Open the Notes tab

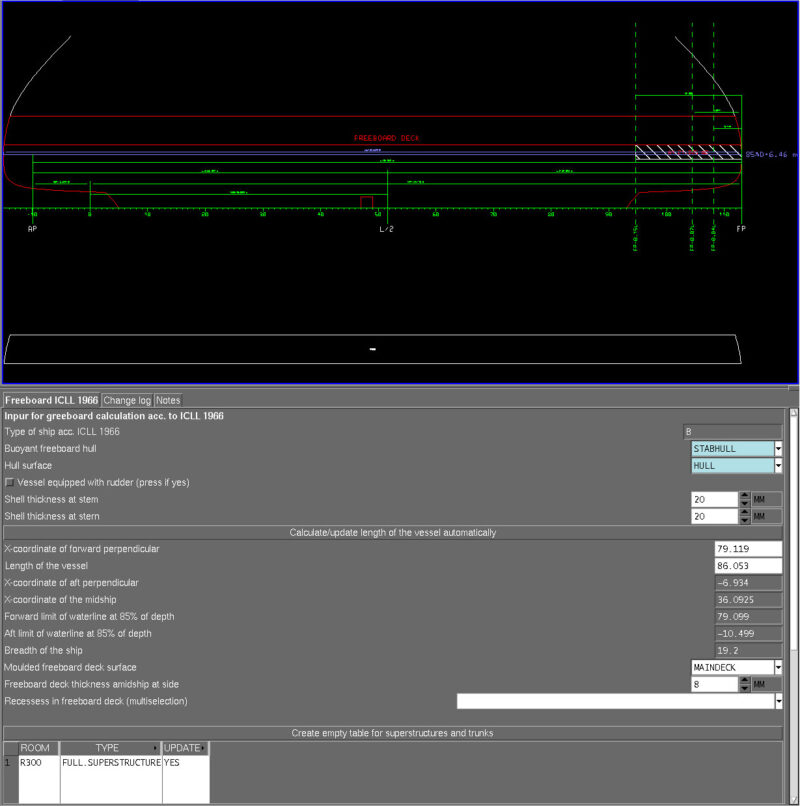168,400
